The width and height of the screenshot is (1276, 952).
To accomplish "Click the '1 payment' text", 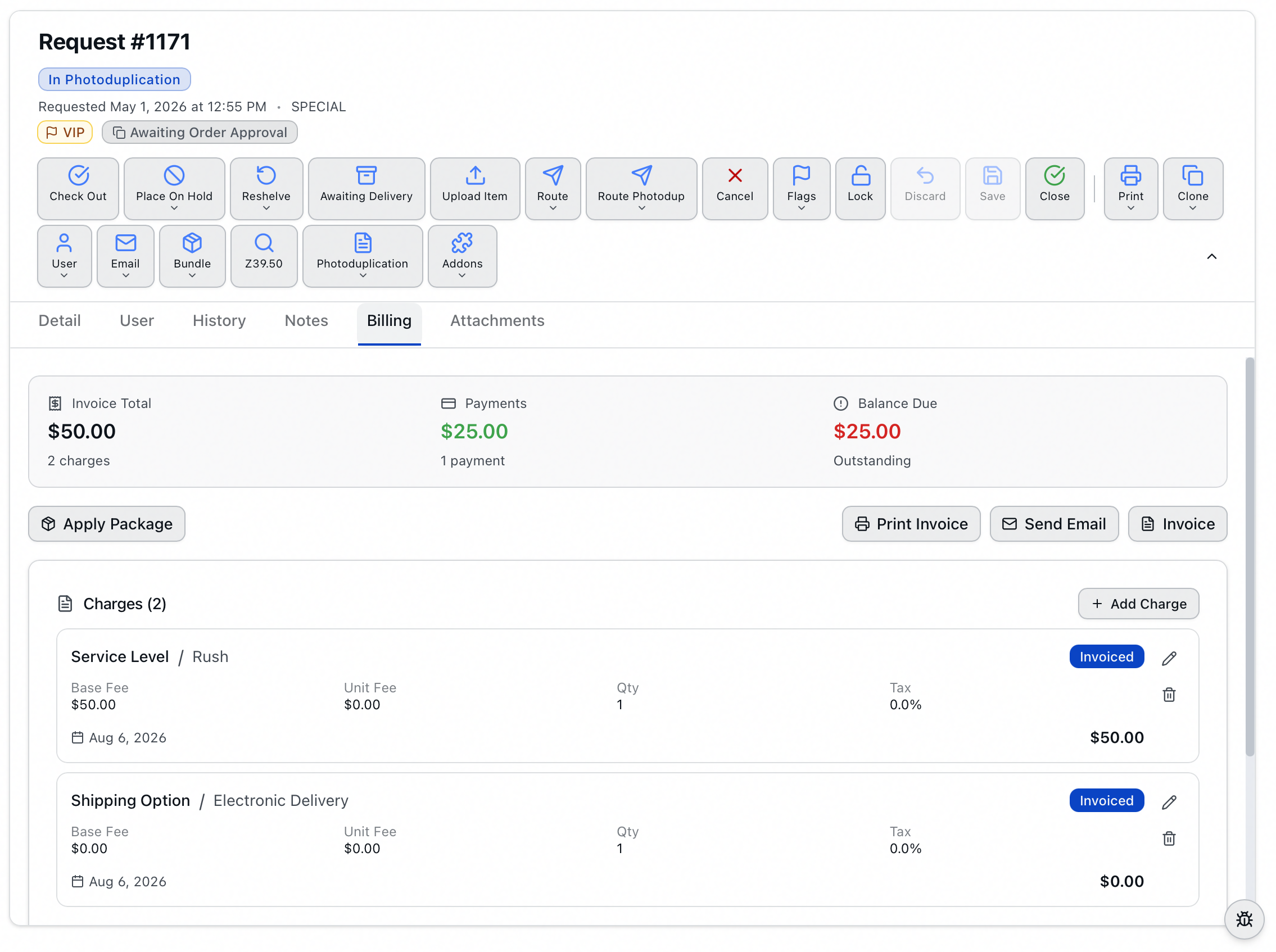I will pyautogui.click(x=473, y=460).
